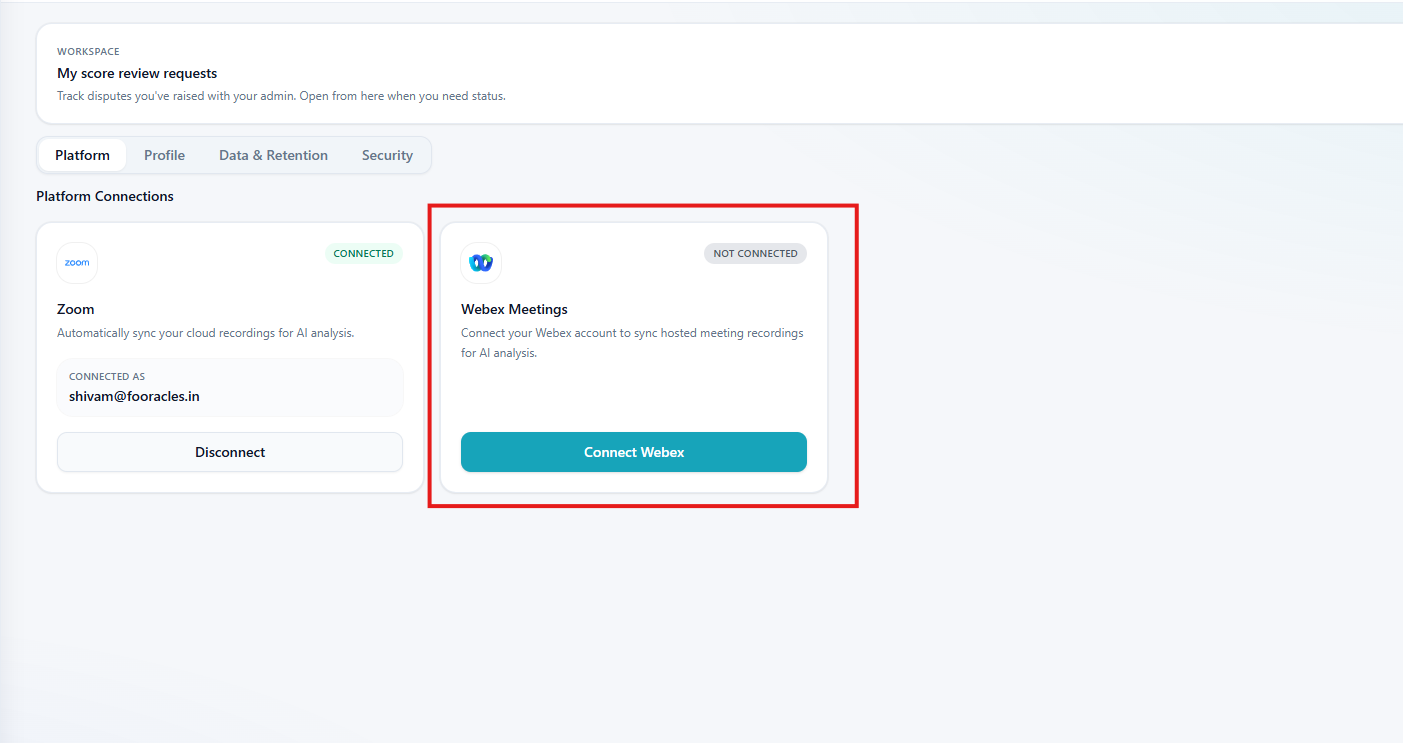This screenshot has width=1403, height=743.
Task: Click the Zoom cloud recordings description
Action: 205,333
